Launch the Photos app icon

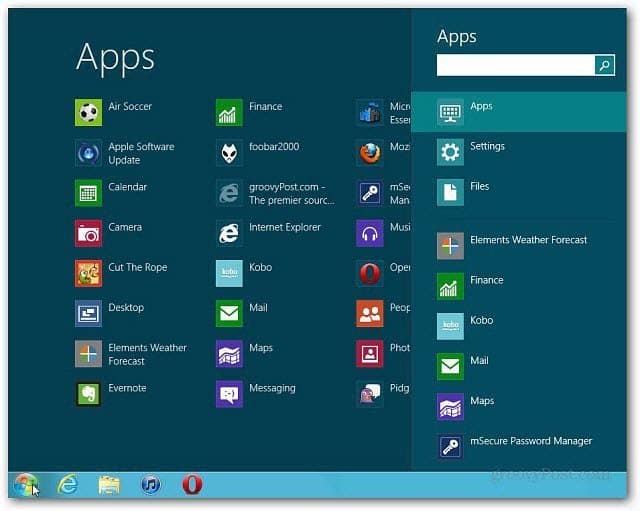coord(370,354)
